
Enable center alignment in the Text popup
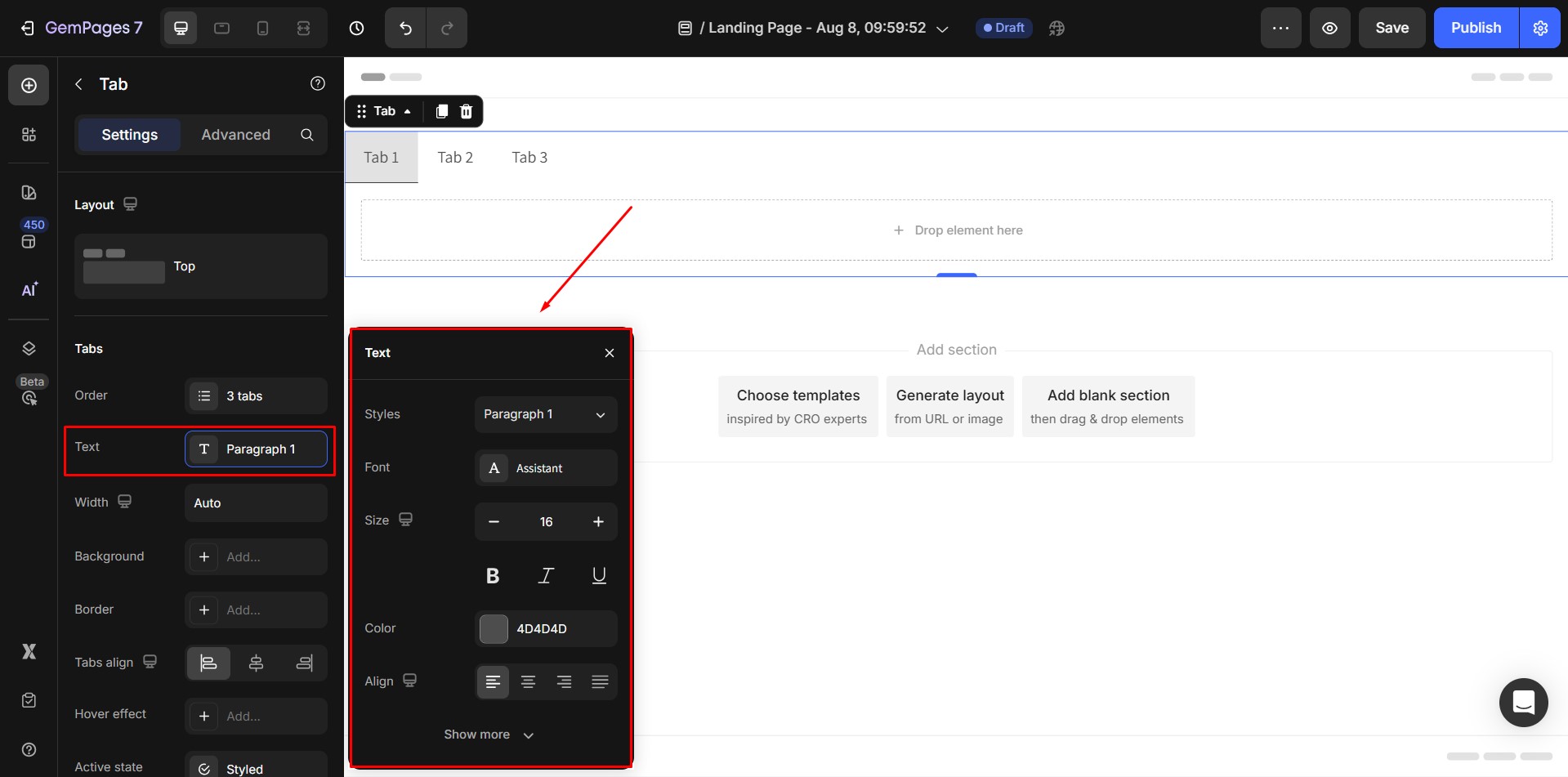point(528,681)
